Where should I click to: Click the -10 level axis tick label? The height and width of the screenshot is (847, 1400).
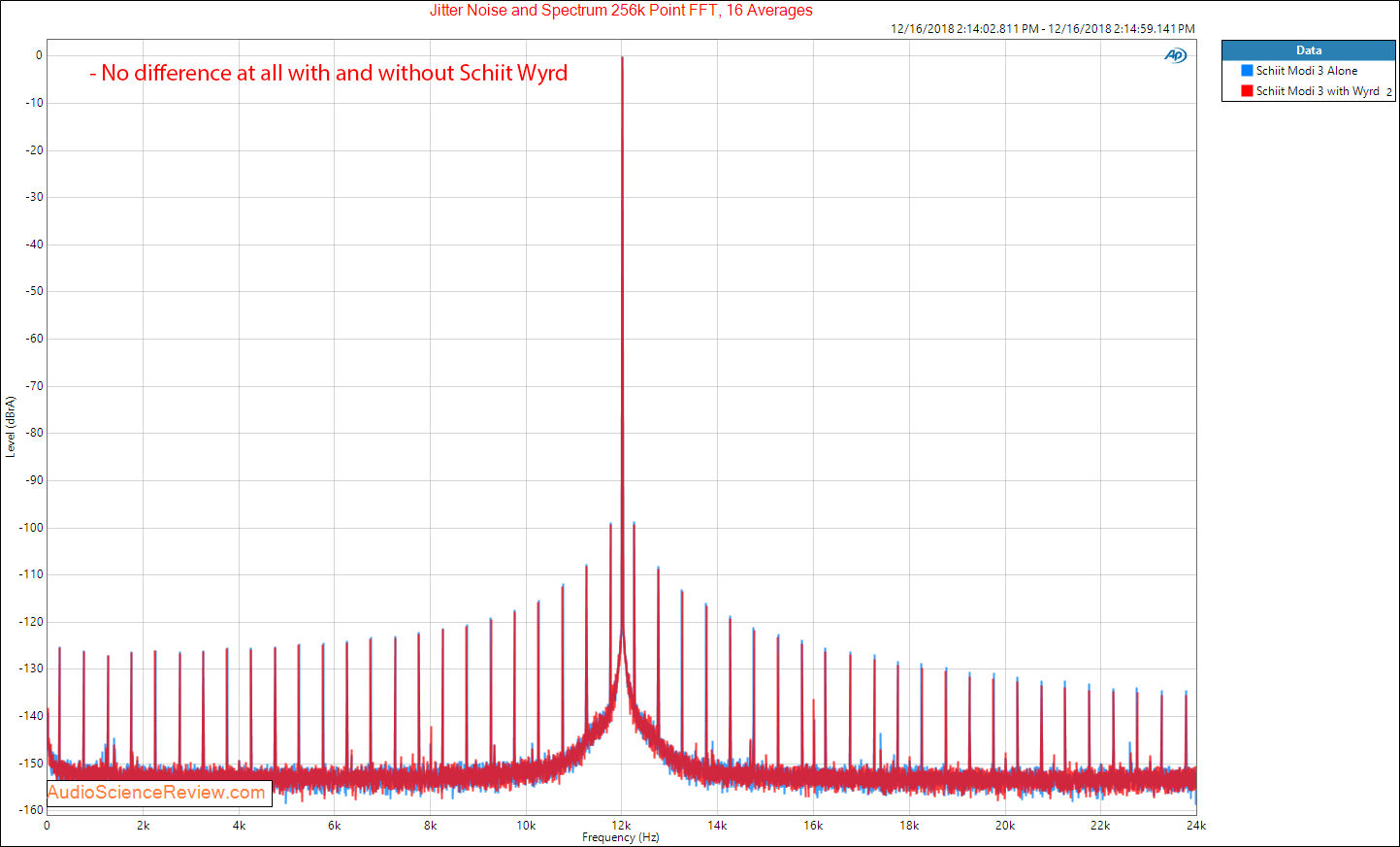(34, 103)
